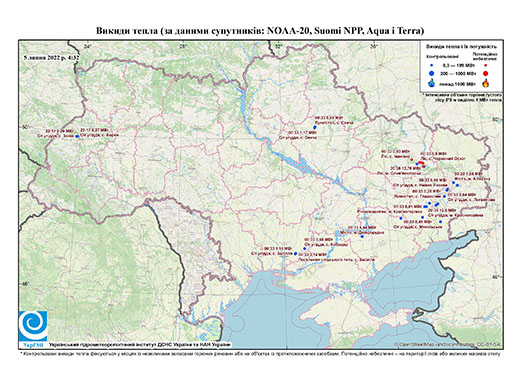Click the 24° longitude label
Screen dimensions: 520x368
pos(87,47)
